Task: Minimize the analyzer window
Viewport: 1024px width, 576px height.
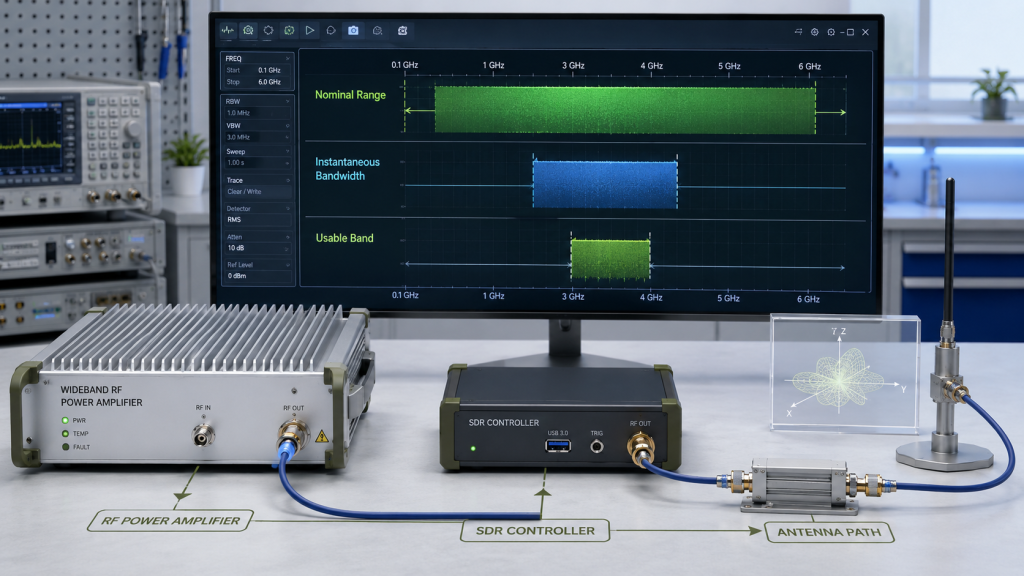Action: (842, 32)
